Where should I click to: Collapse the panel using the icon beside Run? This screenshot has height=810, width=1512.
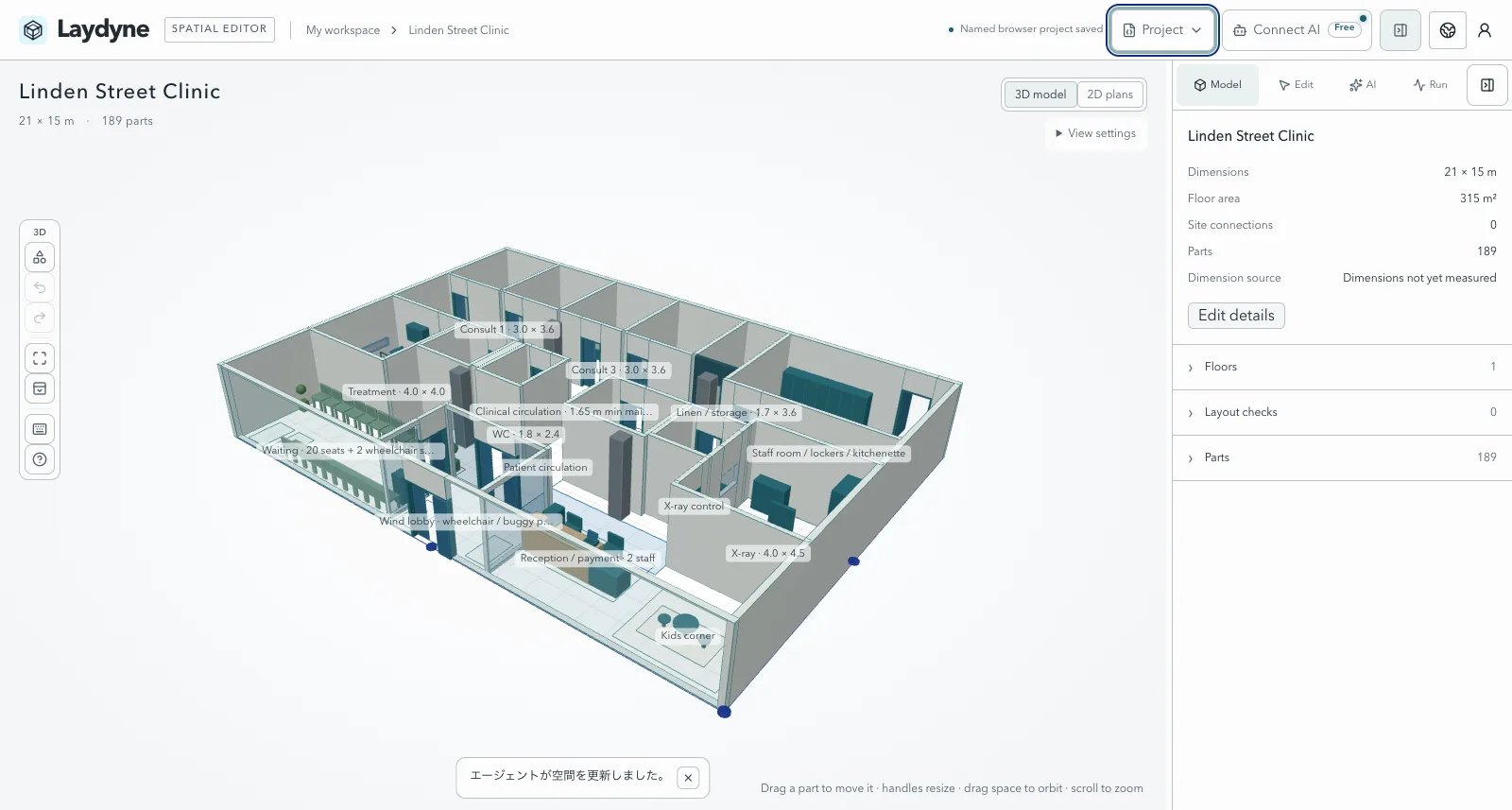(1487, 85)
